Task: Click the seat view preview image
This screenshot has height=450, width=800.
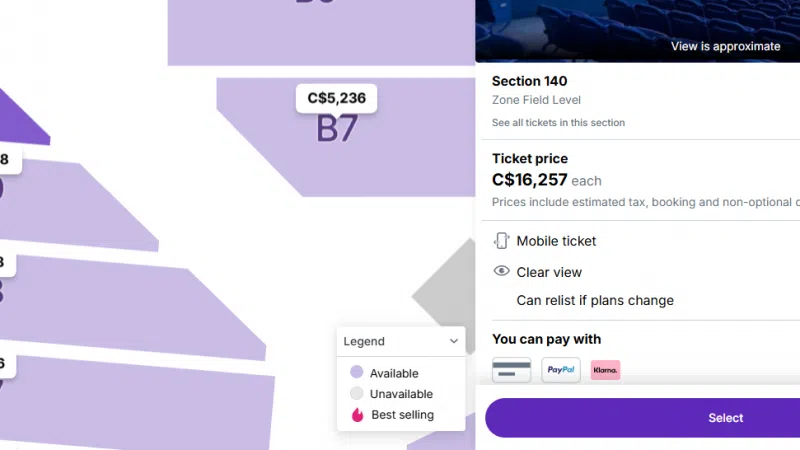Action: coord(637,25)
